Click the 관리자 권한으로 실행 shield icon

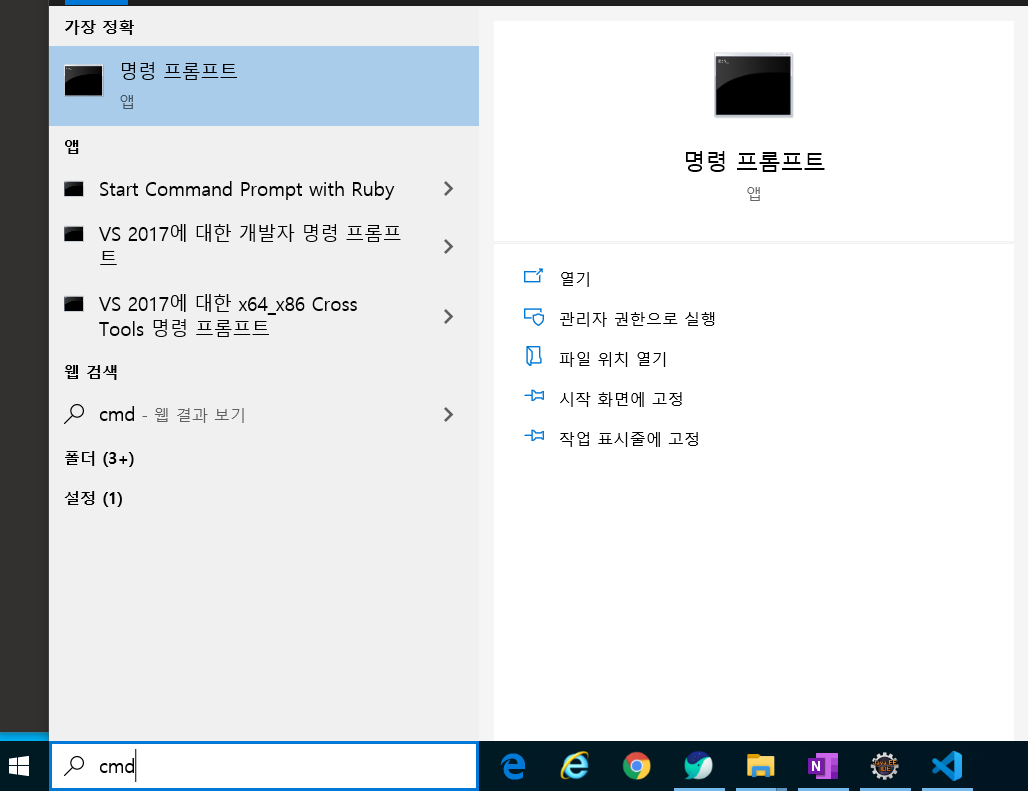534,317
